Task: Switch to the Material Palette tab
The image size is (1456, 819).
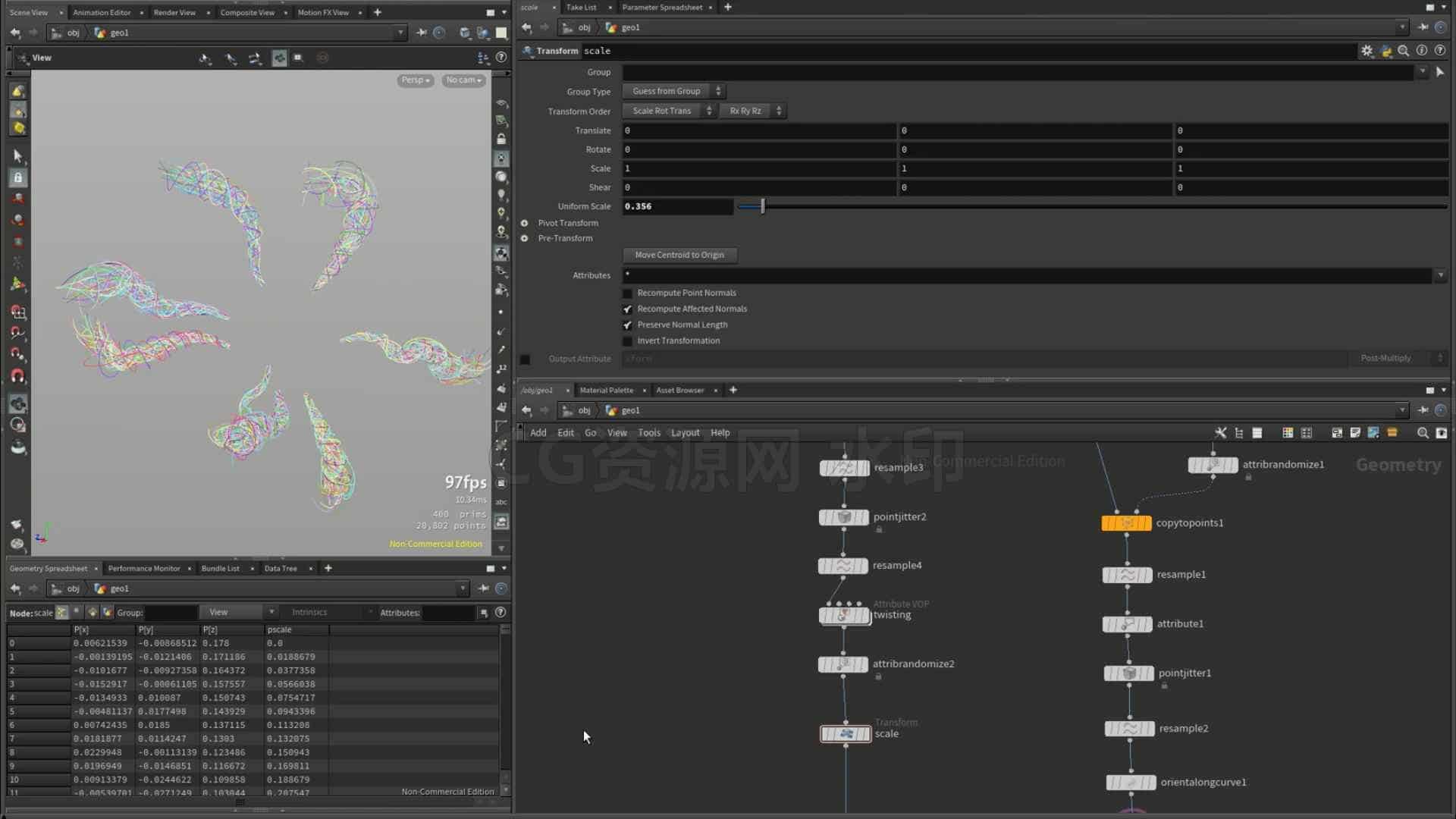Action: 606,391
